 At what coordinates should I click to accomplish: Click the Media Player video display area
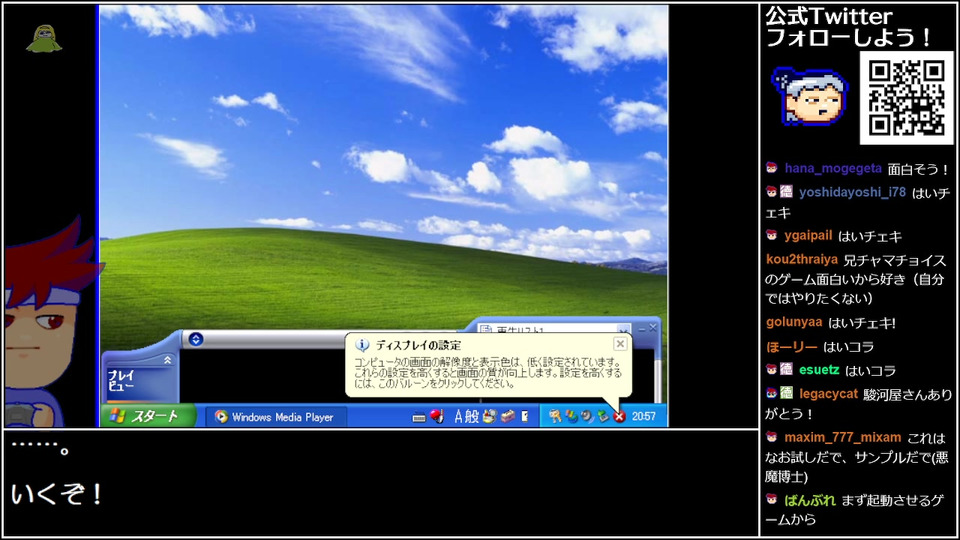point(263,377)
